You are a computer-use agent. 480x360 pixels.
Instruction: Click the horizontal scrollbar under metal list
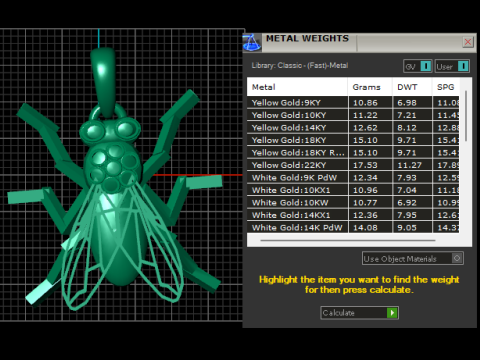(x=348, y=240)
